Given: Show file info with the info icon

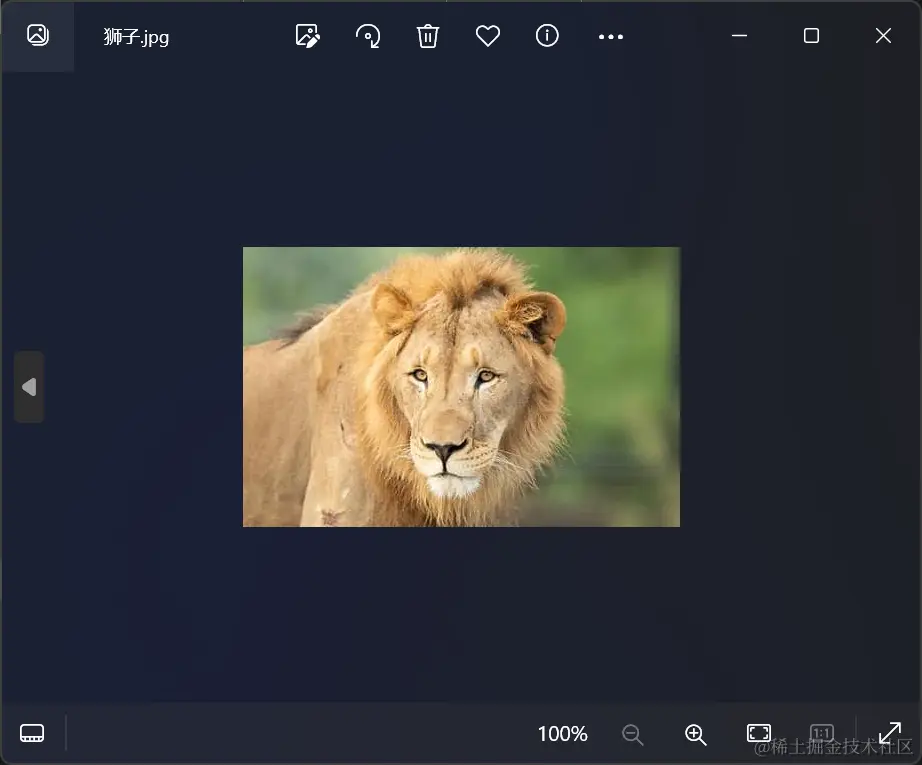Looking at the screenshot, I should click(x=547, y=36).
